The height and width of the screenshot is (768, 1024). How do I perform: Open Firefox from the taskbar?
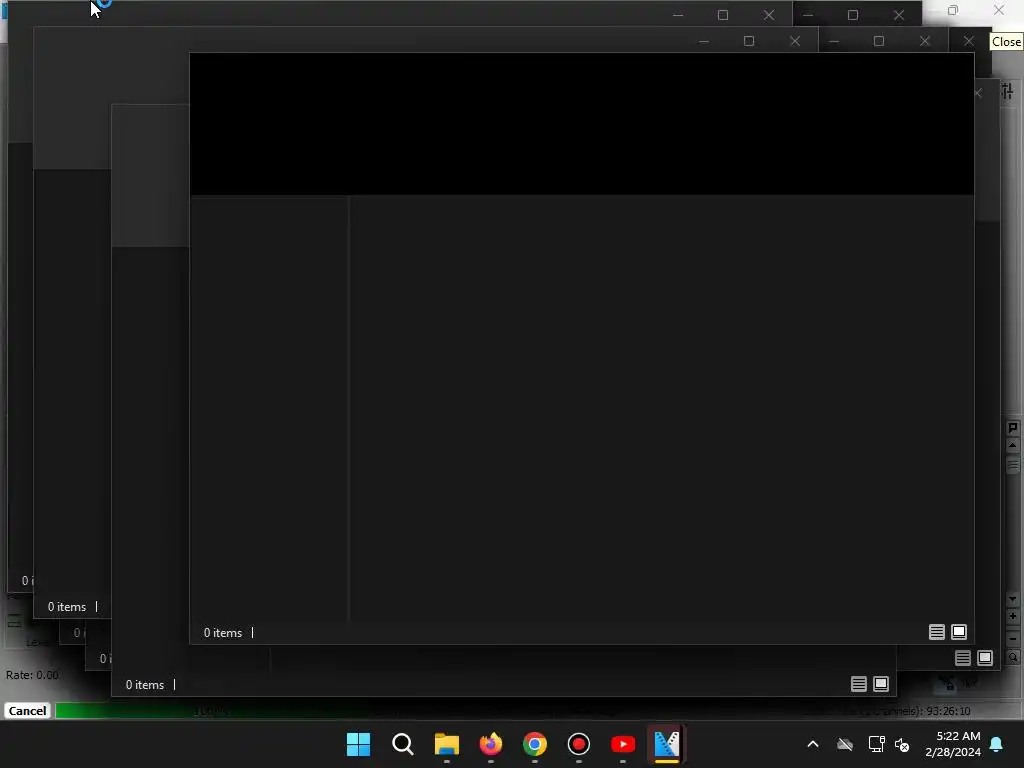pos(490,744)
